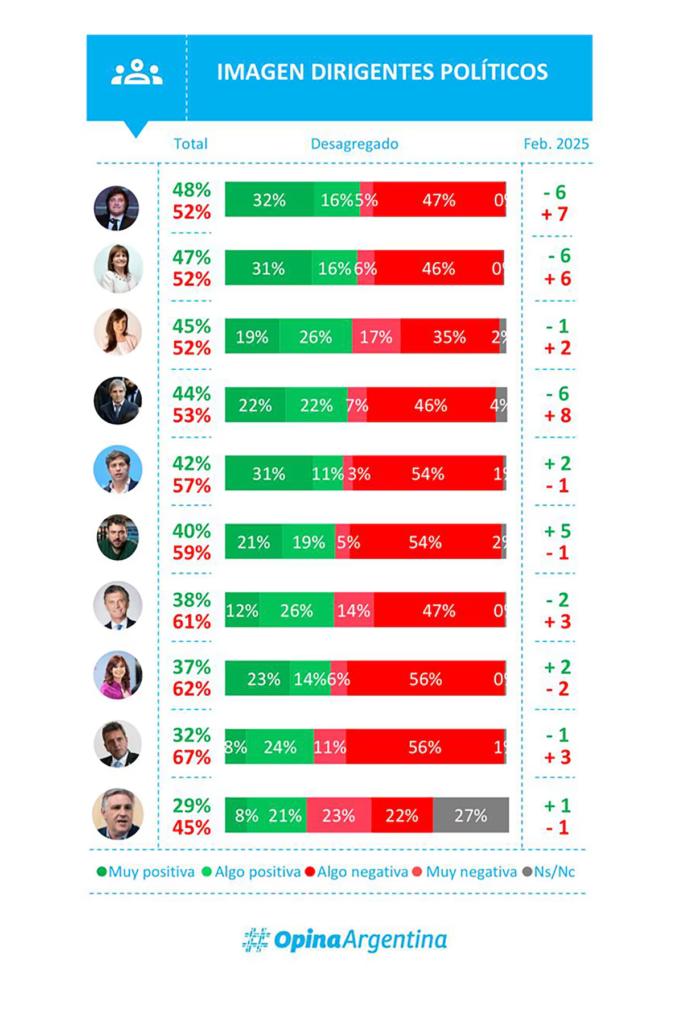Select the Total column header
This screenshot has width=683, height=1024.
(x=191, y=144)
